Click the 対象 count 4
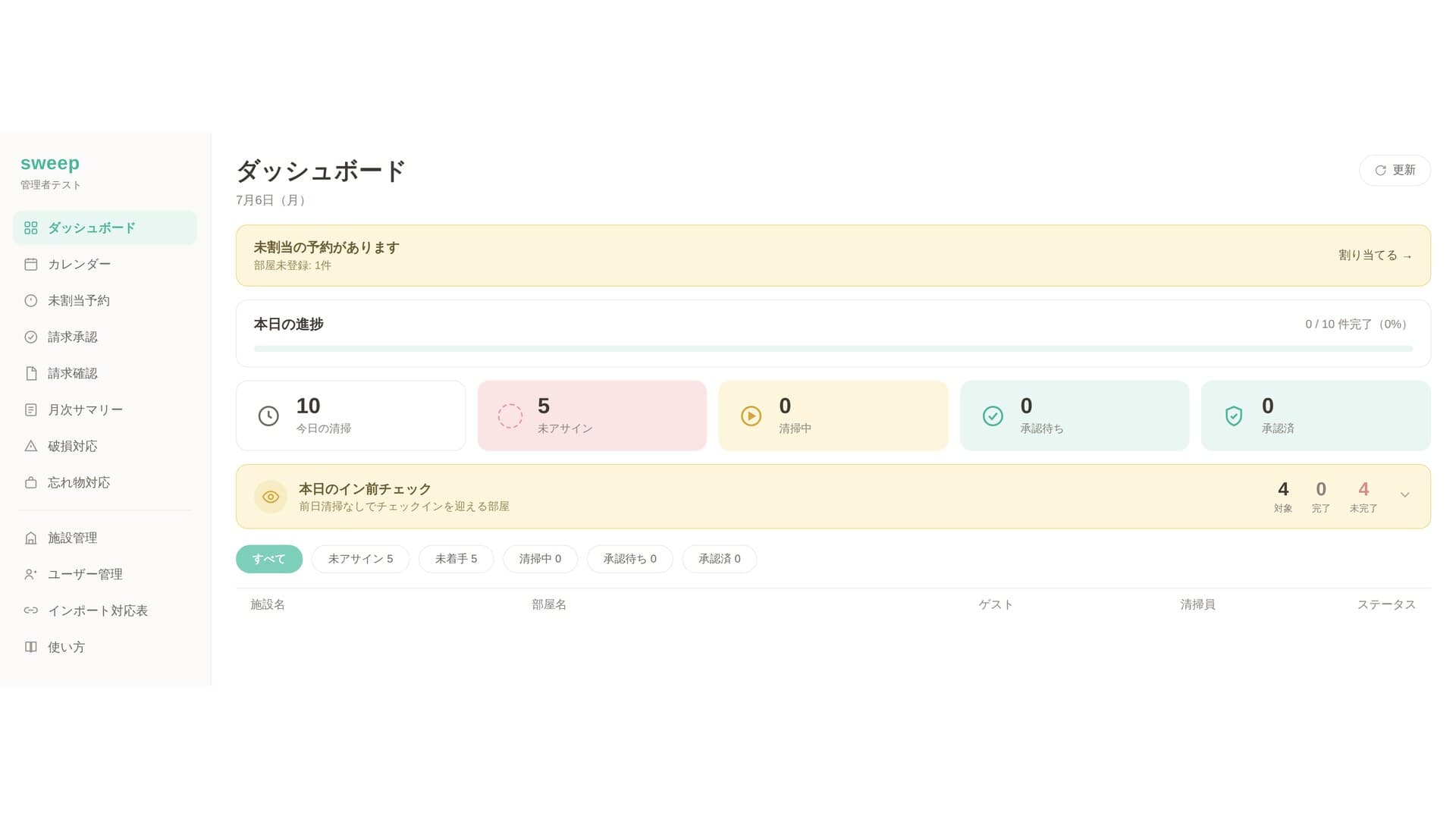Image resolution: width=1456 pixels, height=819 pixels. (1283, 489)
